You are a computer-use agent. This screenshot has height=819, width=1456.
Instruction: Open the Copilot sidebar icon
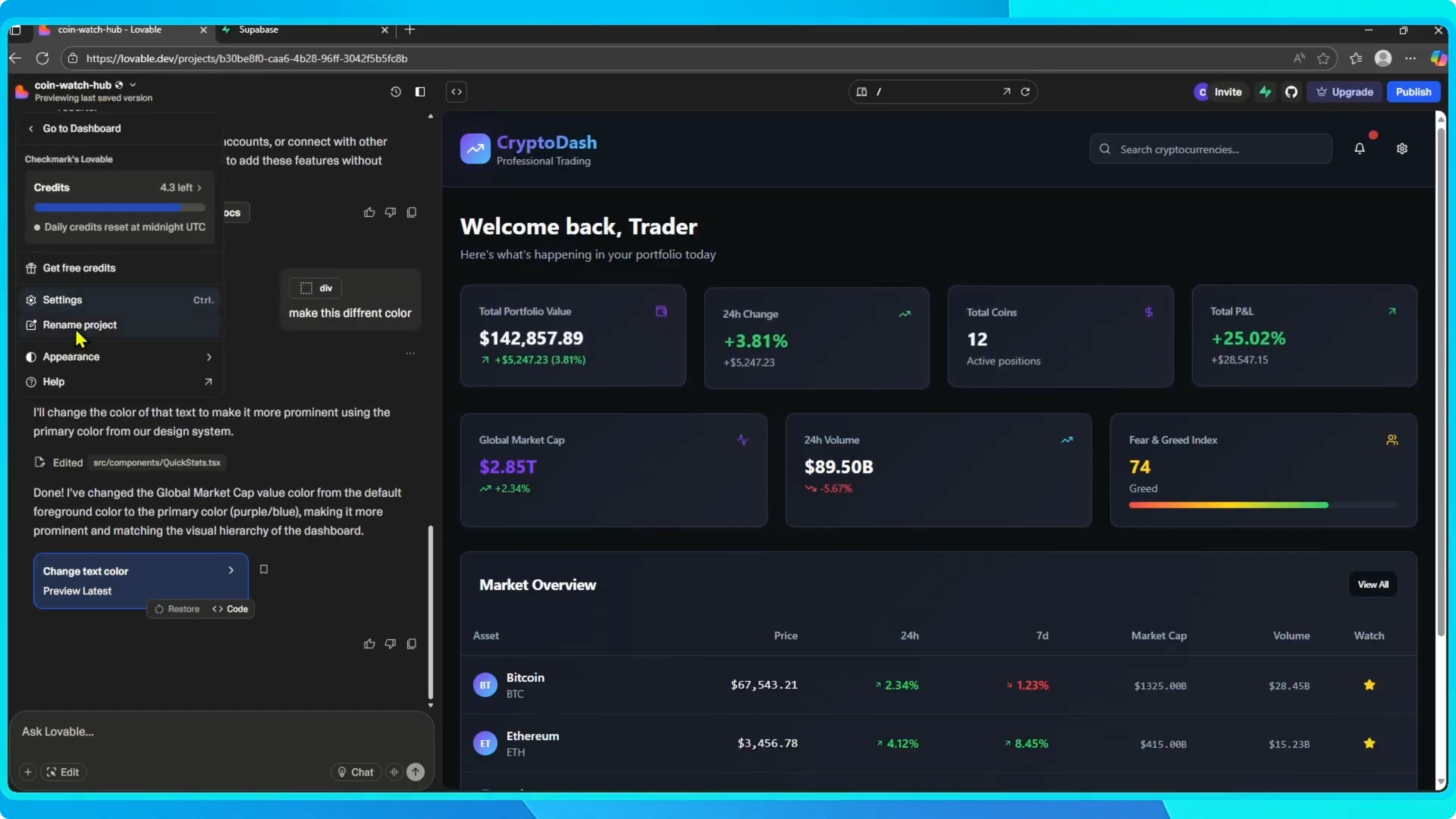point(1439,58)
